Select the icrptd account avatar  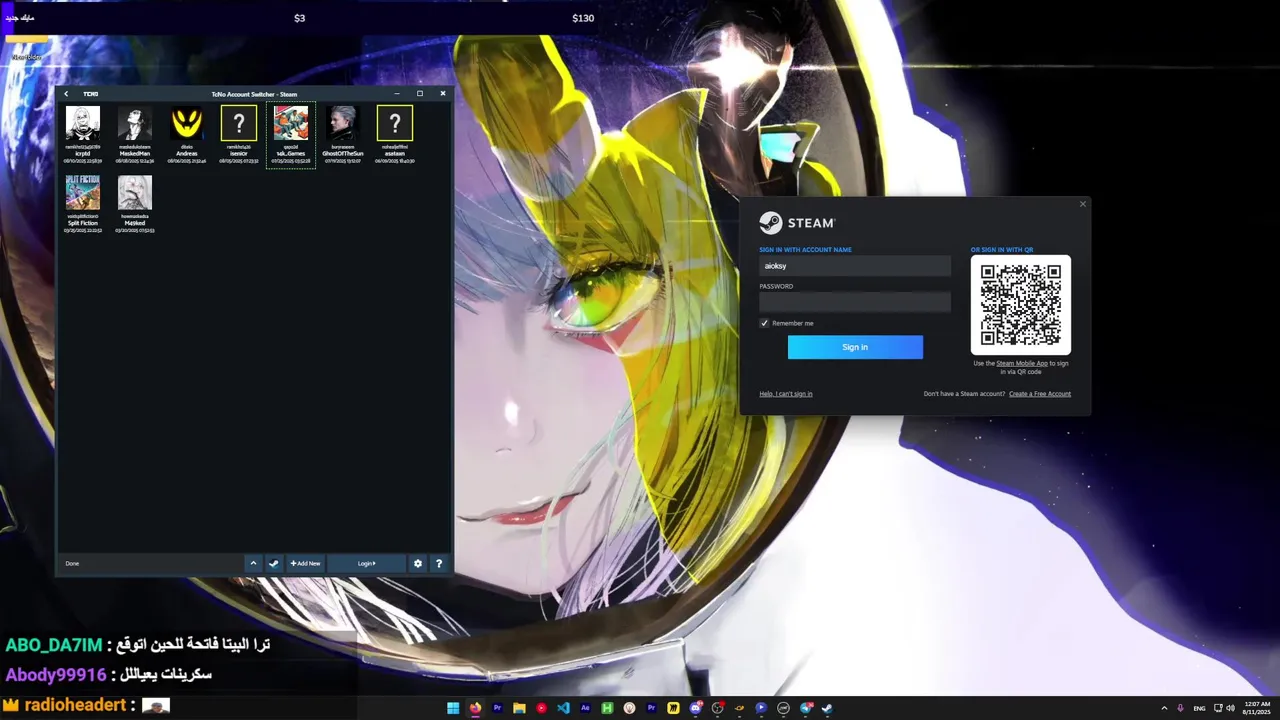(83, 124)
